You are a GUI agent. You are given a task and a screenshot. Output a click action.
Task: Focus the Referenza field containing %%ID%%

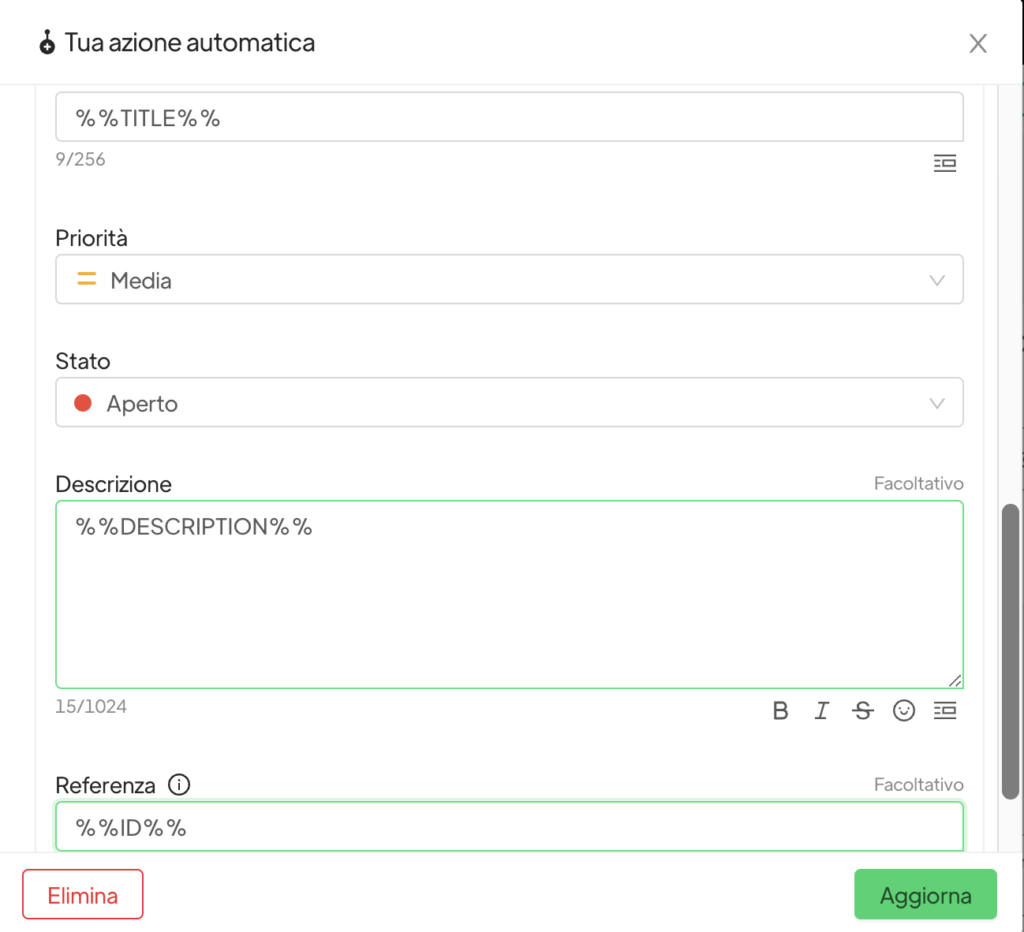[509, 827]
